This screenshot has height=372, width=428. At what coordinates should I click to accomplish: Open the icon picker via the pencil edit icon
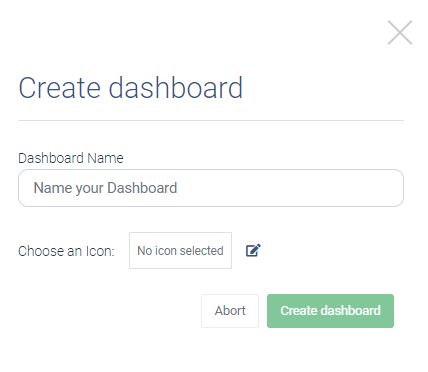click(x=253, y=250)
